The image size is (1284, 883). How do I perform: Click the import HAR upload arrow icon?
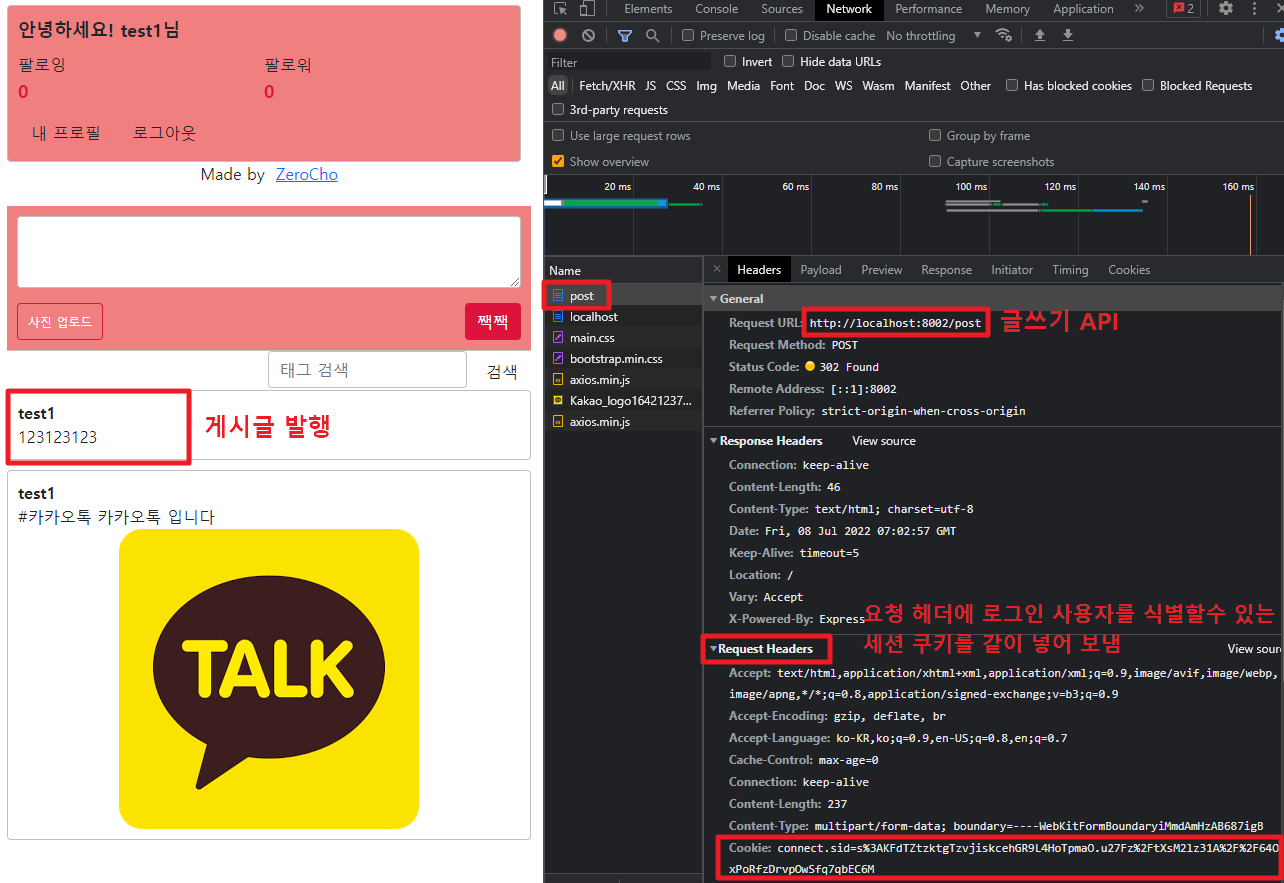(1040, 35)
